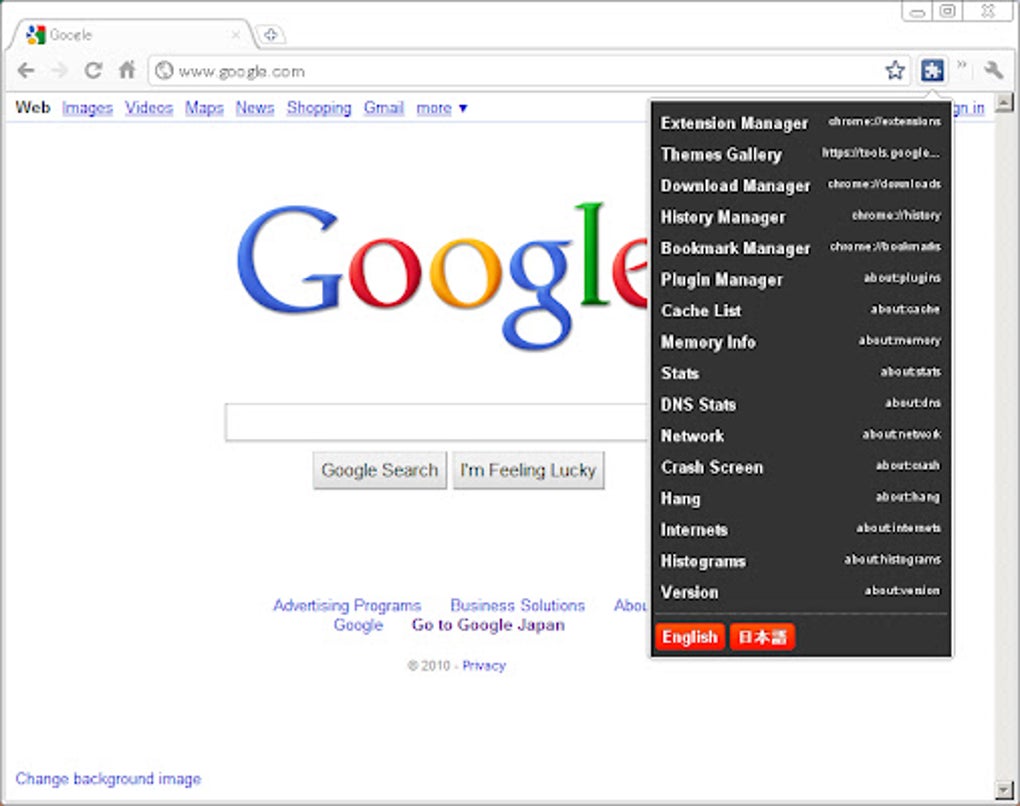Select Internets entry in popup
1020x806 pixels.
[x=801, y=530]
